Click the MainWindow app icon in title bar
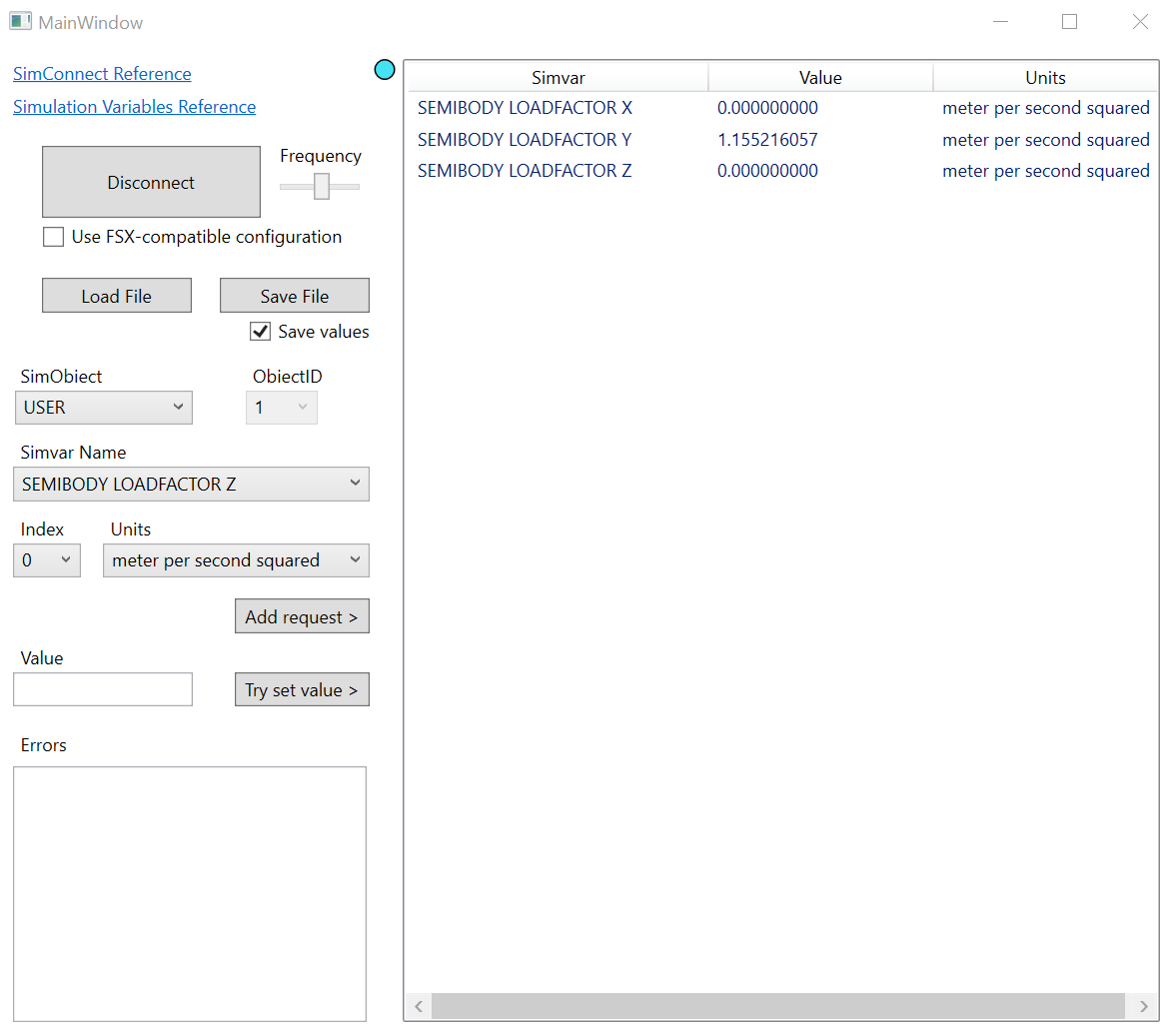 point(20,21)
